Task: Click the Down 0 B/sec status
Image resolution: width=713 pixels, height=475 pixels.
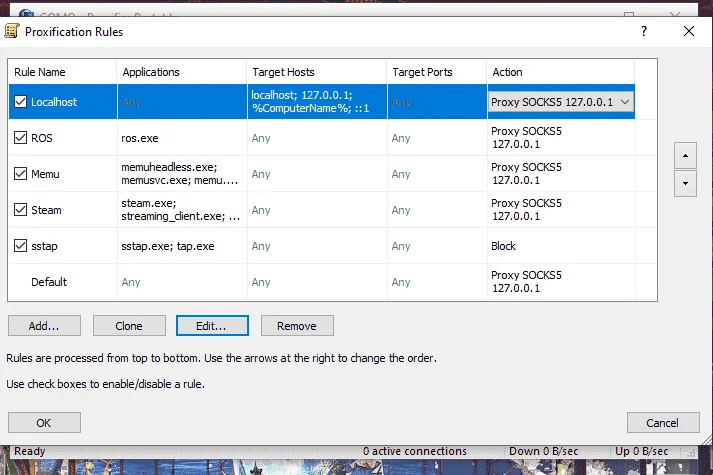Action: point(543,451)
